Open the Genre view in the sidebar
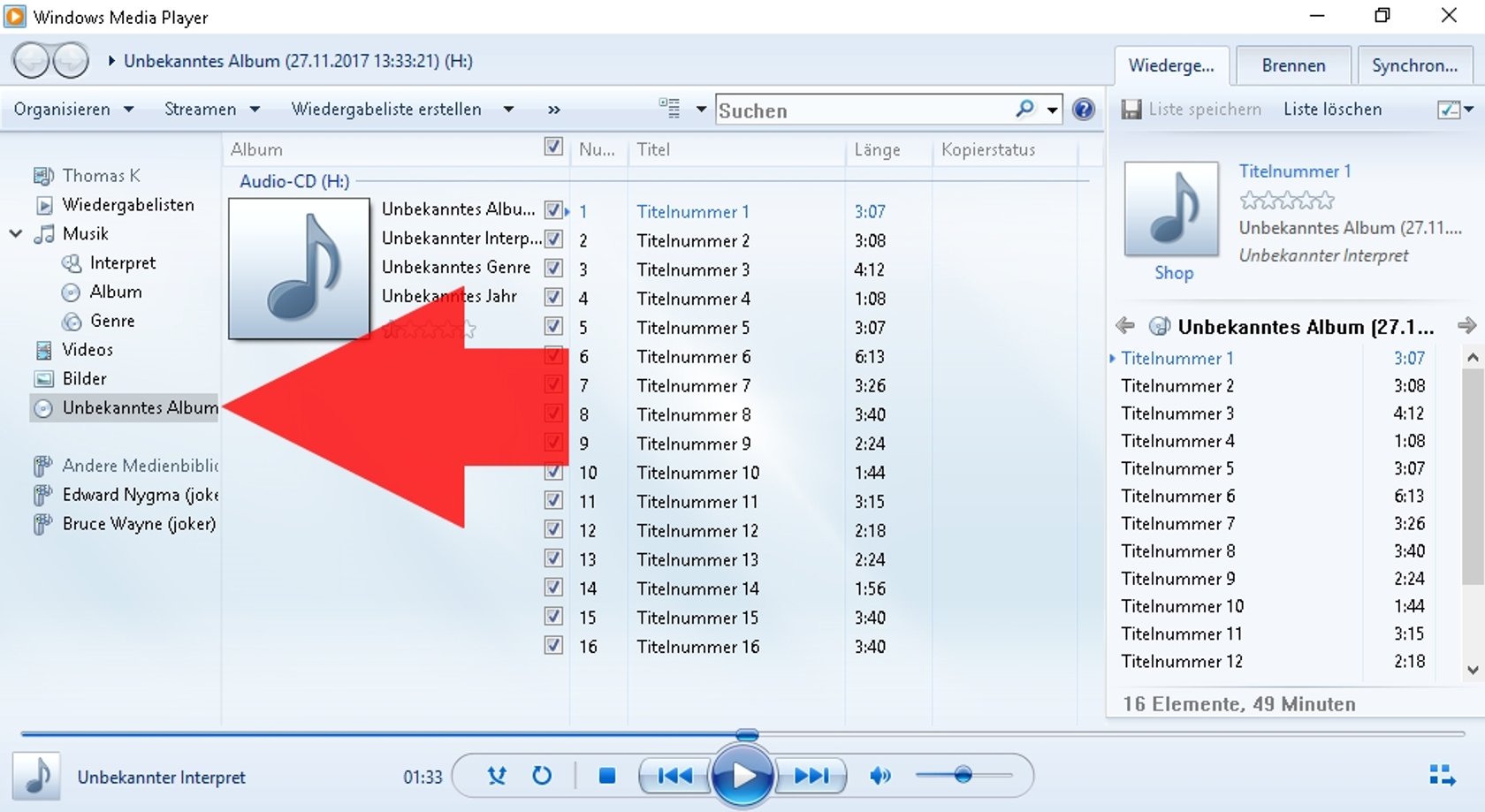1485x812 pixels. coord(72,321)
